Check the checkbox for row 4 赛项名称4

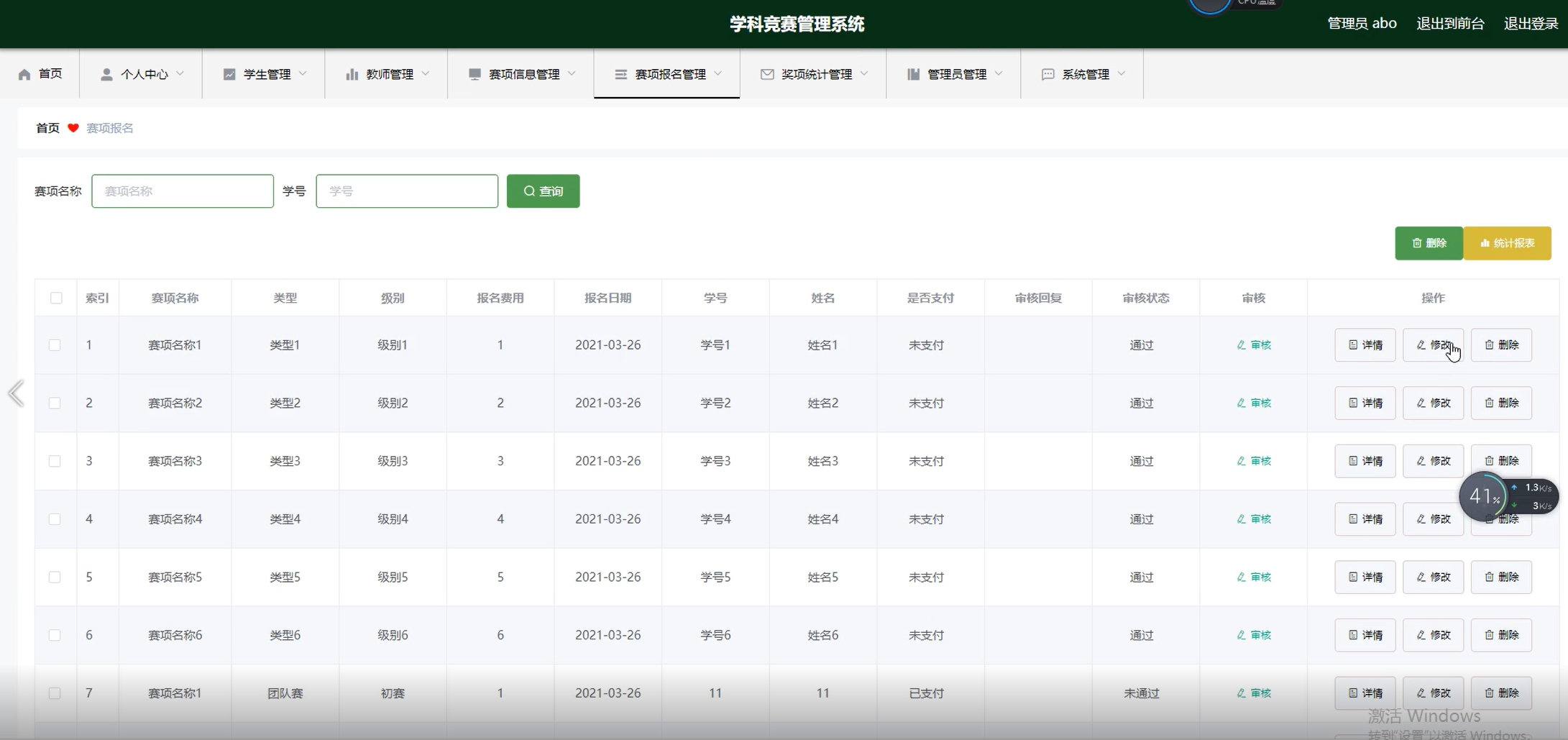click(55, 519)
